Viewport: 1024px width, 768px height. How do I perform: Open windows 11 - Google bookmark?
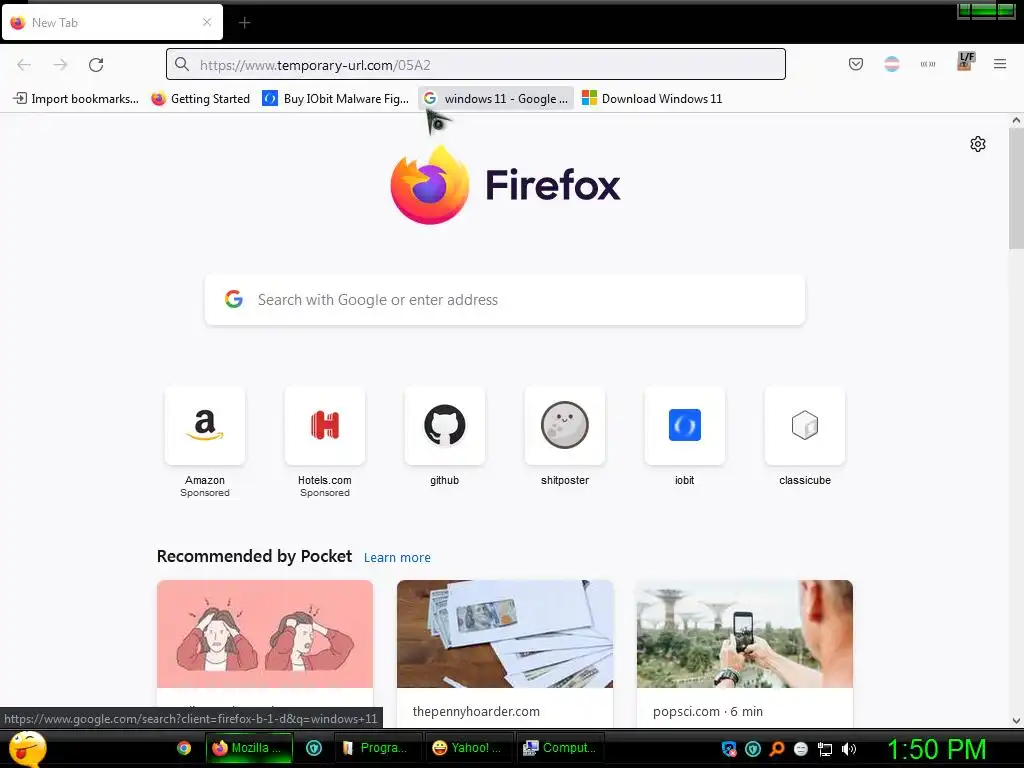496,99
